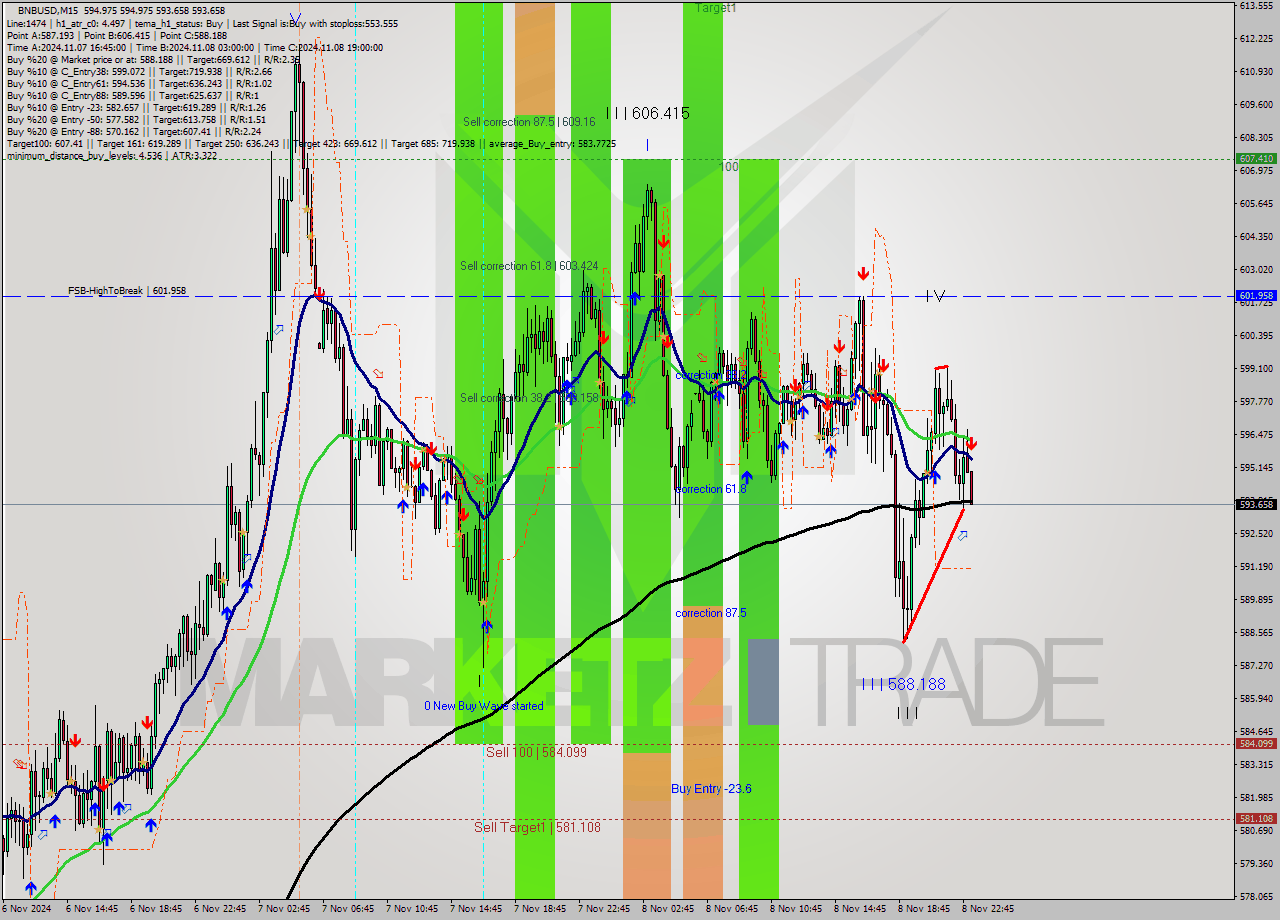Image resolution: width=1280 pixels, height=920 pixels.
Task: Click the 'Sell correction 87.5 | 609.16' label
Action: tap(529, 122)
